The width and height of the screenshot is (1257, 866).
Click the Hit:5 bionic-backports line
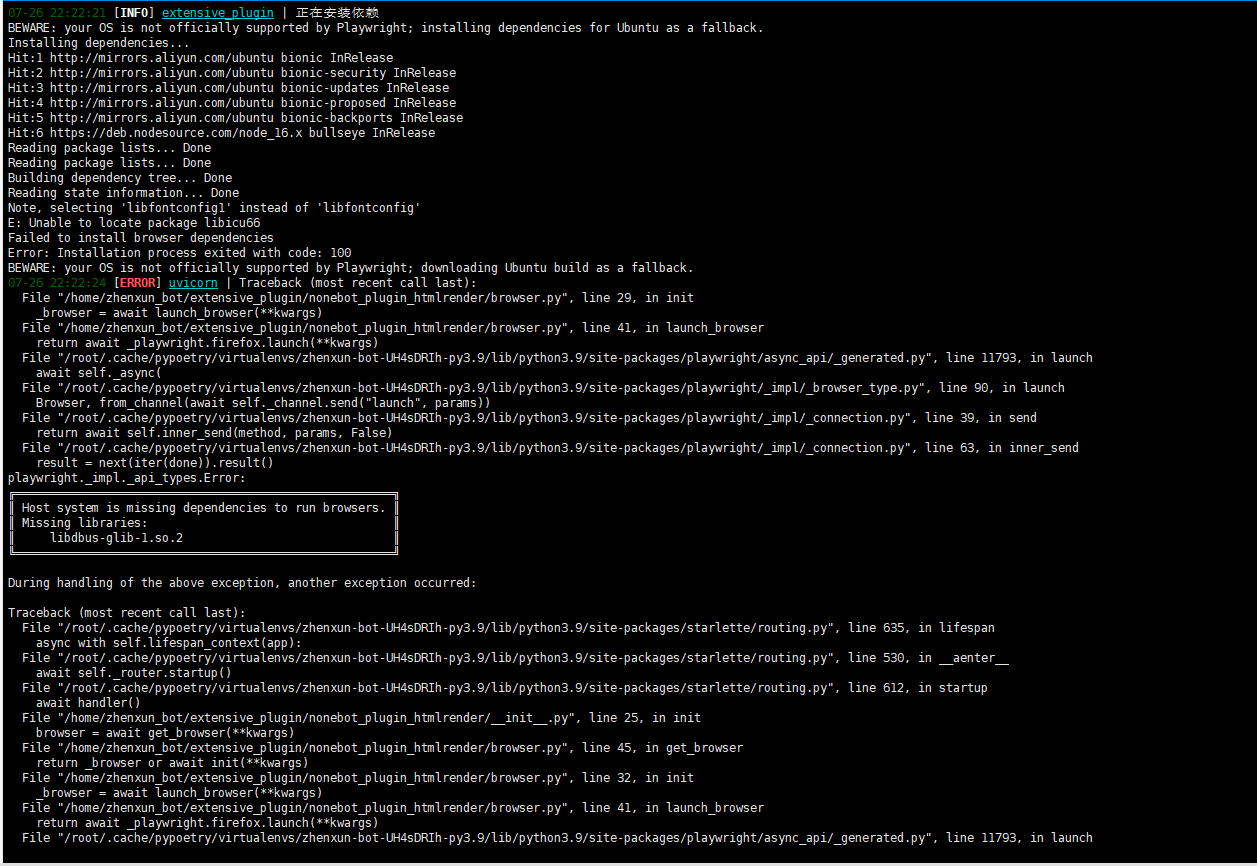click(235, 118)
